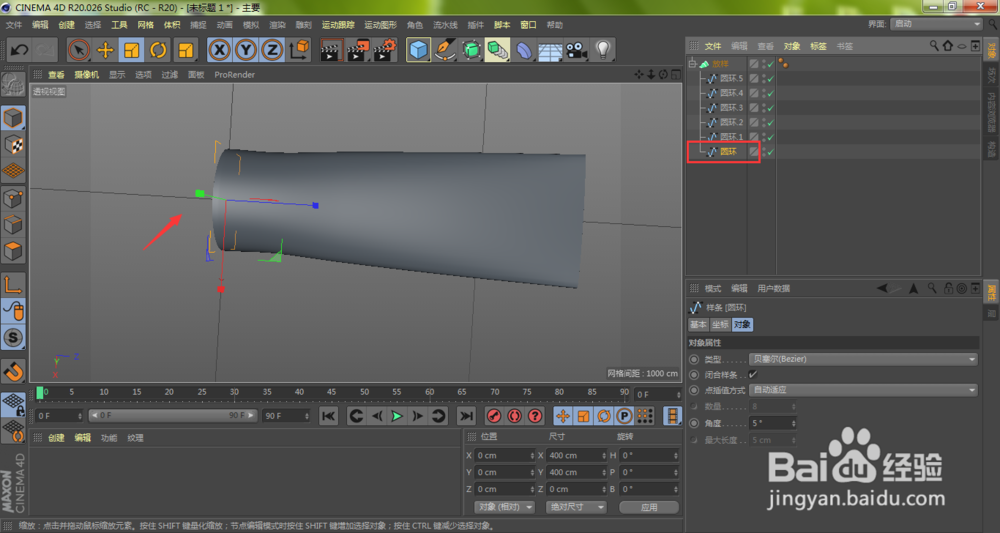Toggle Y axis lock icon

[246, 50]
